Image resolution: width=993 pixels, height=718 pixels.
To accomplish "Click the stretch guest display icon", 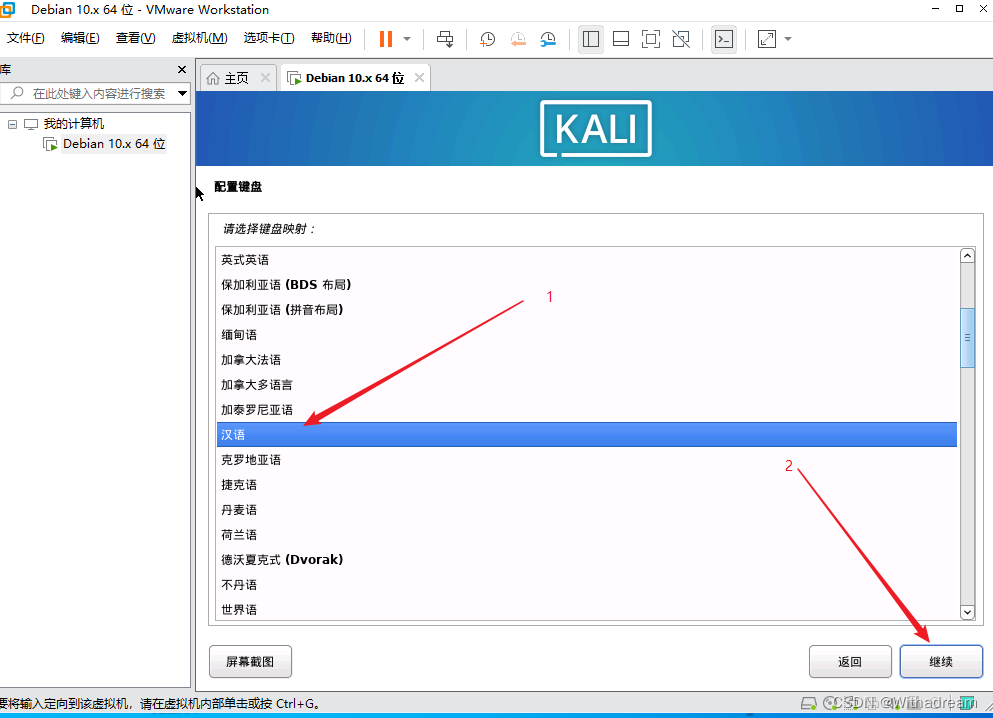I will point(767,39).
